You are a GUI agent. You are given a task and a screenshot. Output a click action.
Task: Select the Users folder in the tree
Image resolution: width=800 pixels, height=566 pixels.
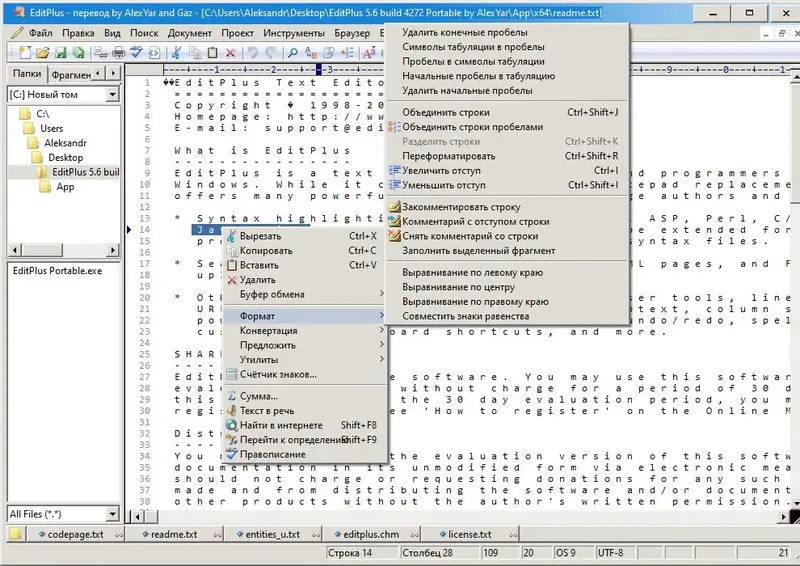point(52,128)
